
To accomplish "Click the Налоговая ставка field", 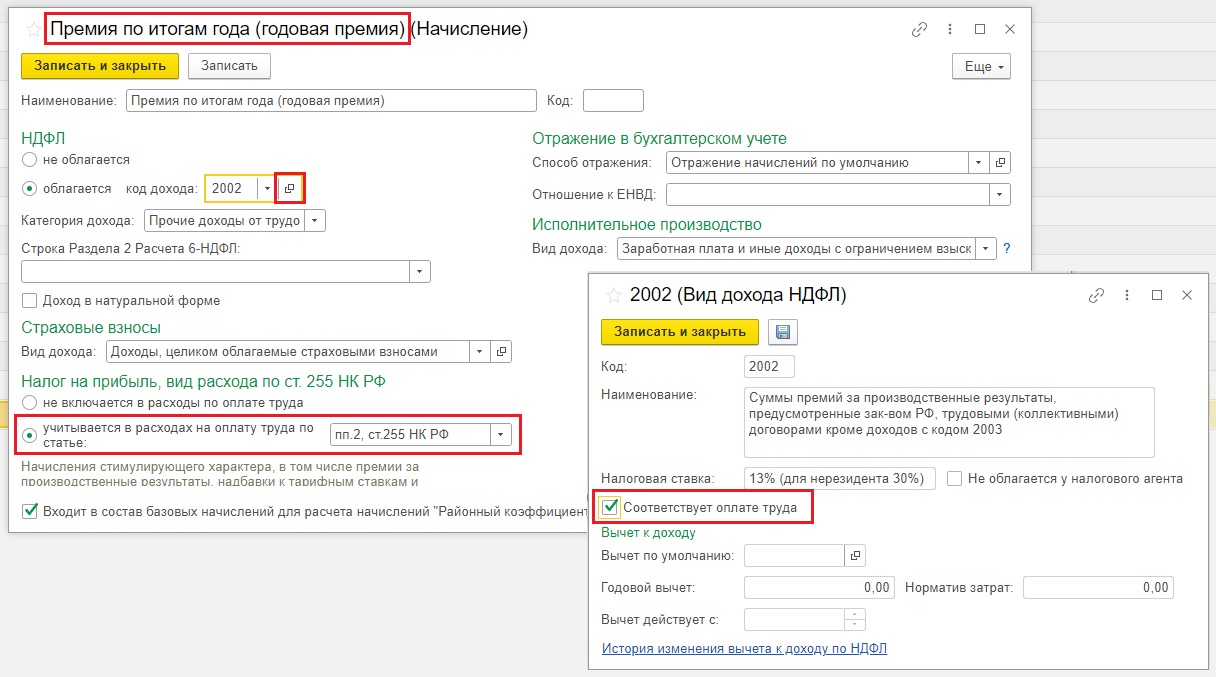I will click(840, 478).
